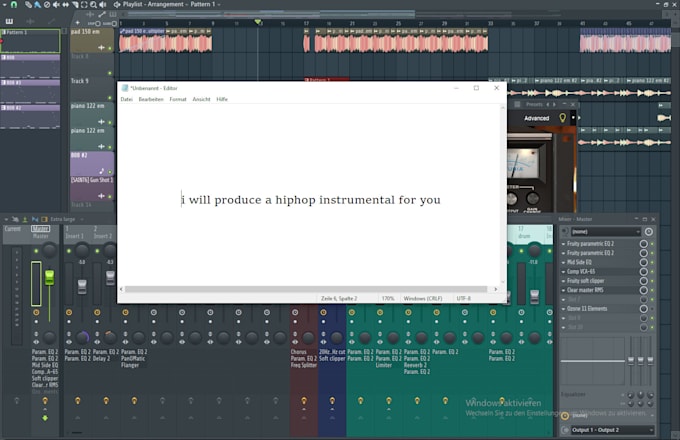680x440 pixels.
Task: Click the mix knob for Comp VCA-65 slot
Action: tap(644, 272)
